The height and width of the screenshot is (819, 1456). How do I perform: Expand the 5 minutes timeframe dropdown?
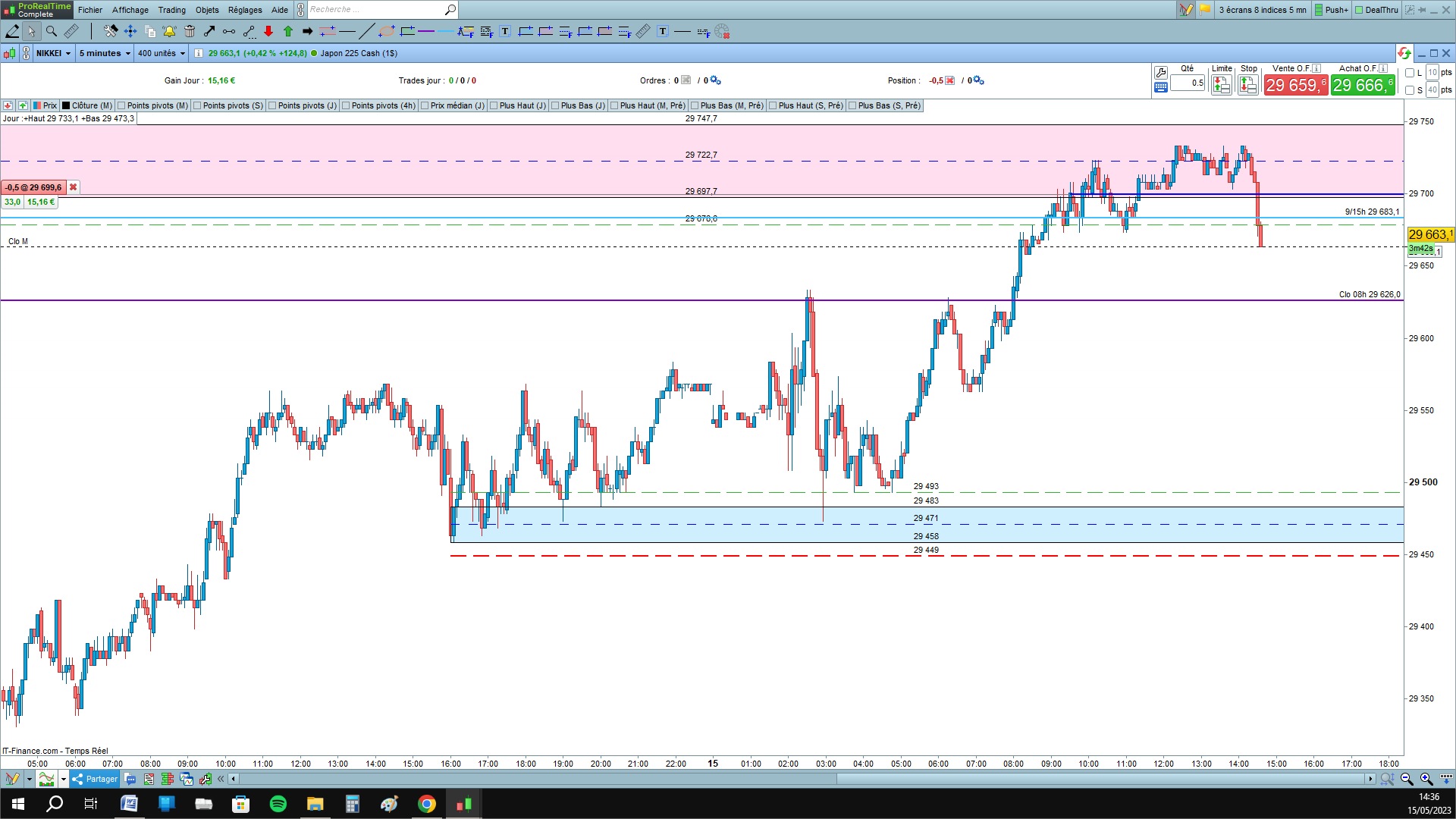tap(105, 53)
